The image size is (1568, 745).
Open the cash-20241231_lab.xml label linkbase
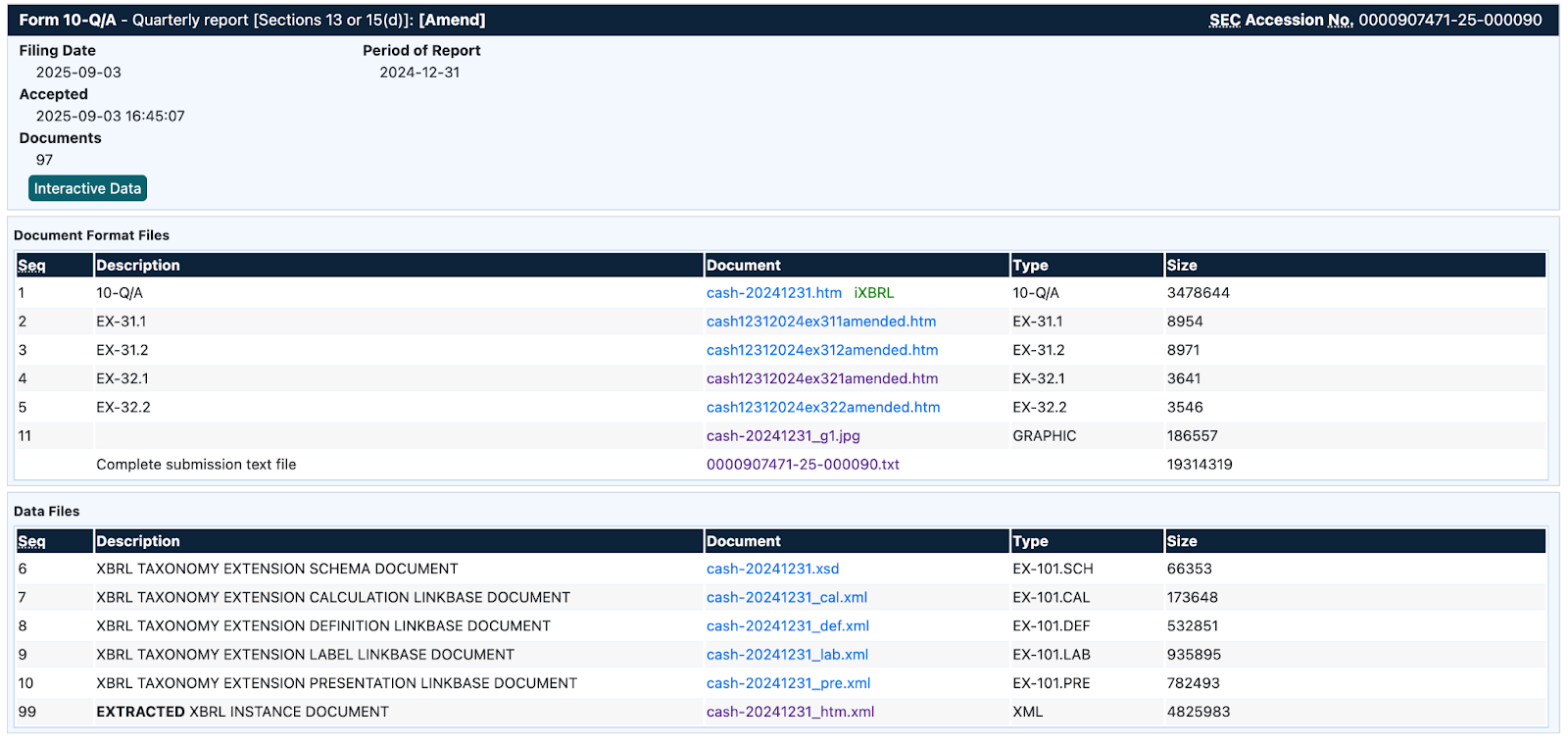pos(787,655)
